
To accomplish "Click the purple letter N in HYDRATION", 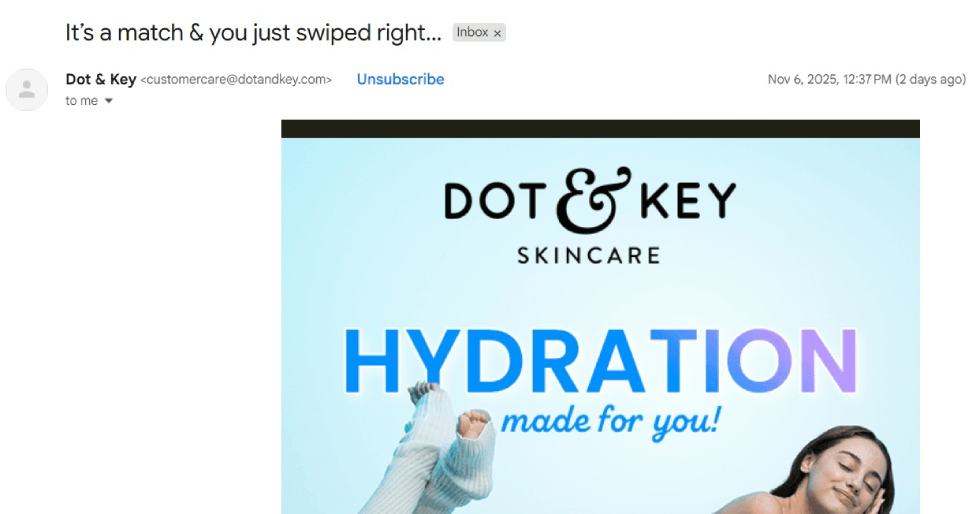I will click(830, 361).
